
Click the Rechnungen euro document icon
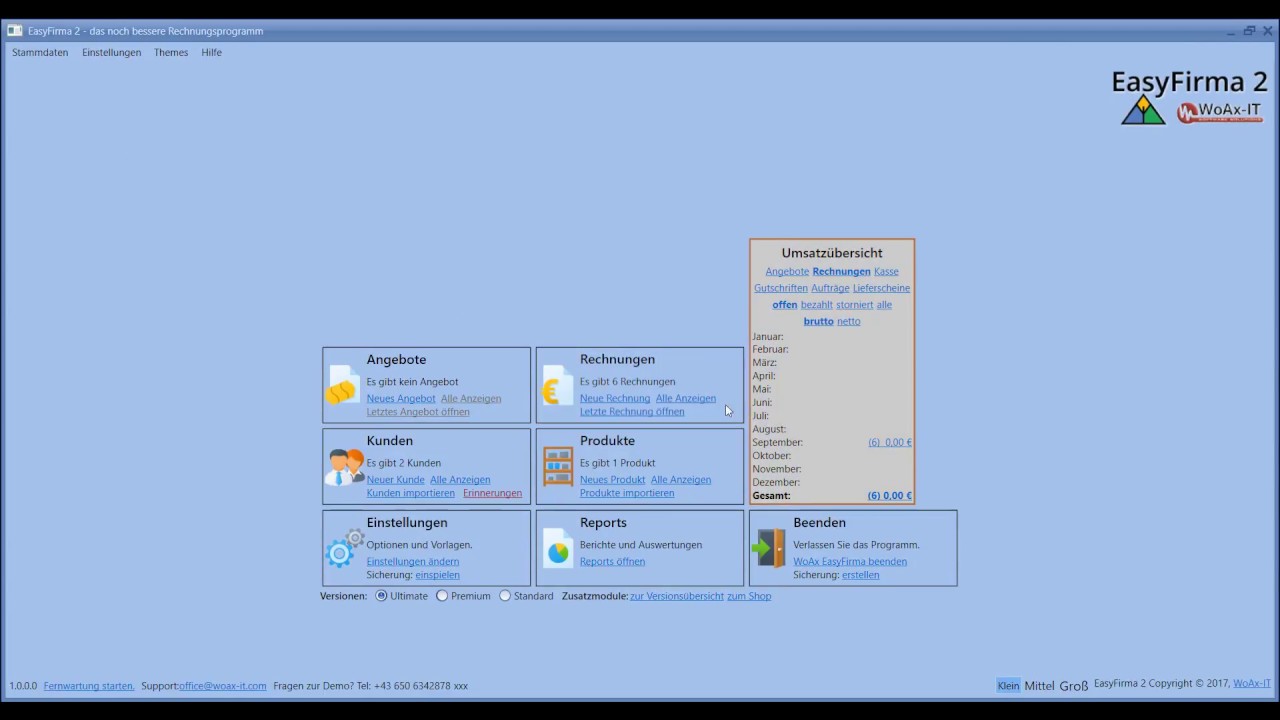557,385
